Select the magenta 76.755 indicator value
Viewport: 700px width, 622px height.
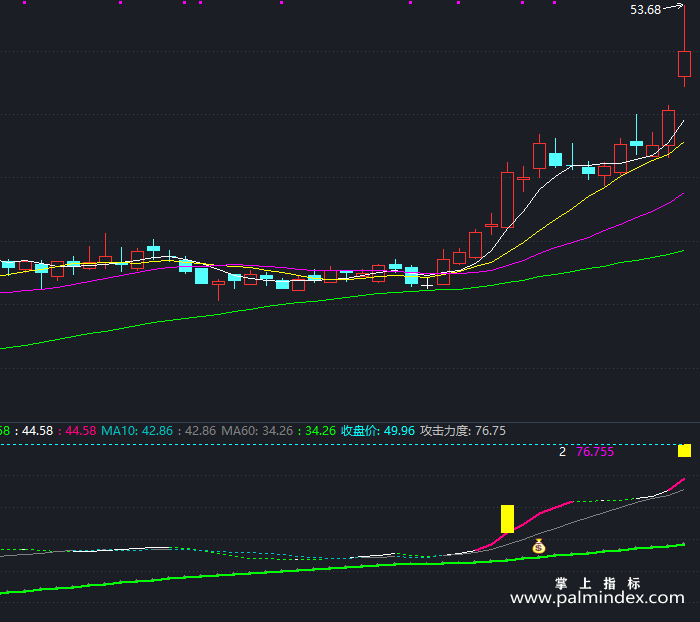595,452
